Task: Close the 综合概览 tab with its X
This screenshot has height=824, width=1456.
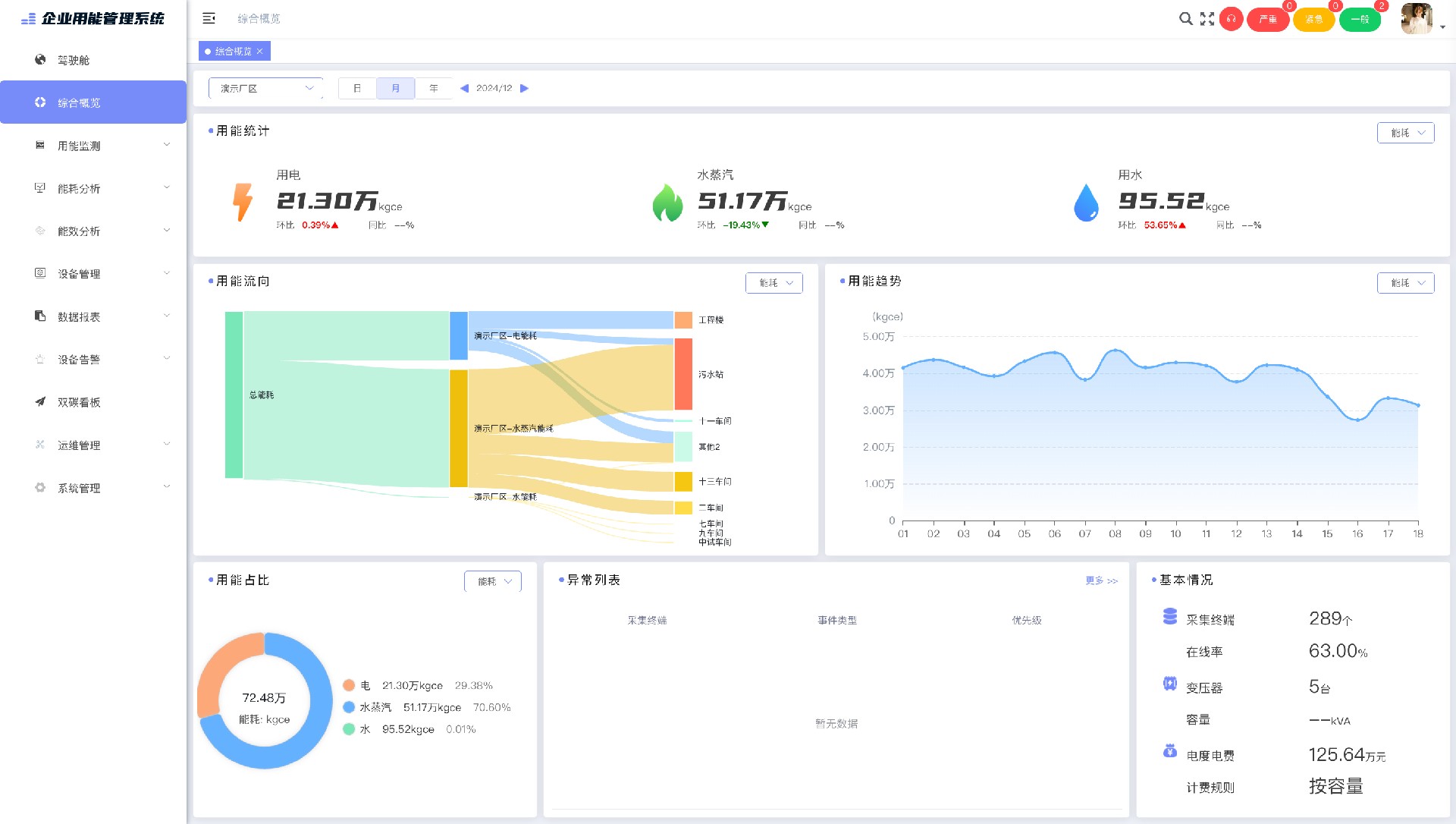Action: 259,52
